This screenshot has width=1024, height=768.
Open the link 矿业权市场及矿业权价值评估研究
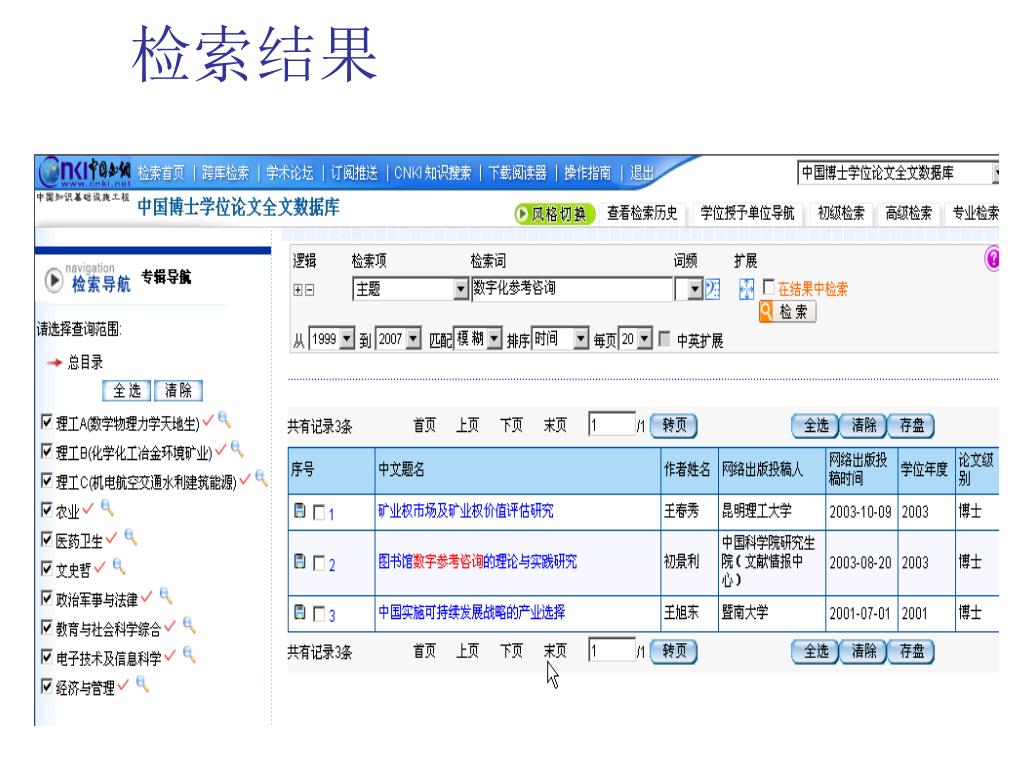click(x=466, y=511)
